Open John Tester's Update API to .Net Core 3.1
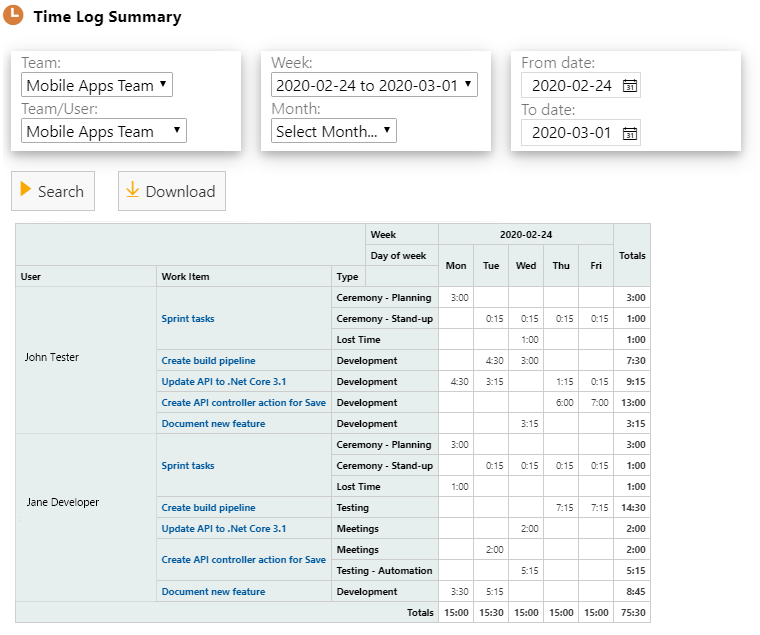 click(224, 381)
